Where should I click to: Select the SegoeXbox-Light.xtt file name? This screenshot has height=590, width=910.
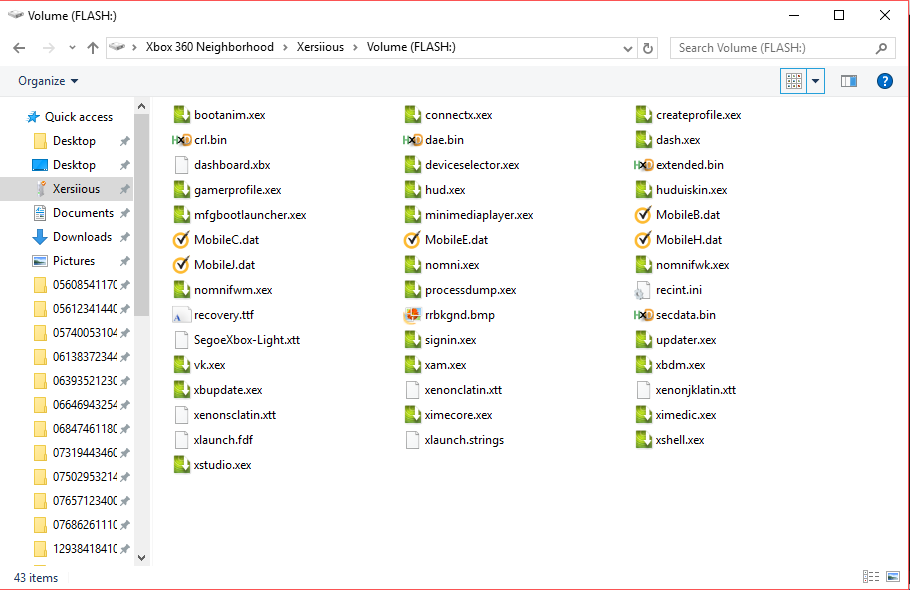[247, 340]
